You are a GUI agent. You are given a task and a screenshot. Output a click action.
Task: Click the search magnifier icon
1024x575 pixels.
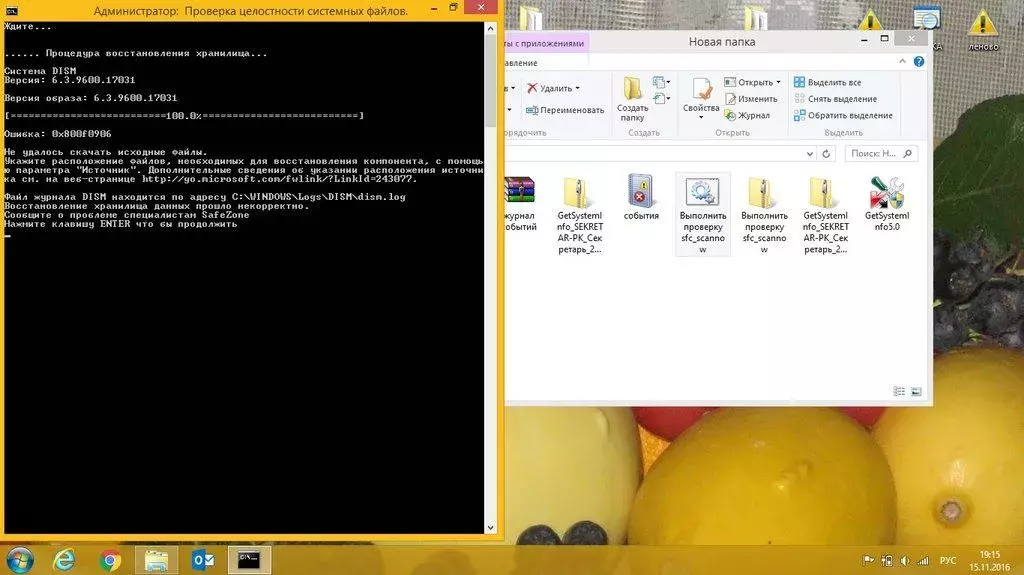(907, 154)
